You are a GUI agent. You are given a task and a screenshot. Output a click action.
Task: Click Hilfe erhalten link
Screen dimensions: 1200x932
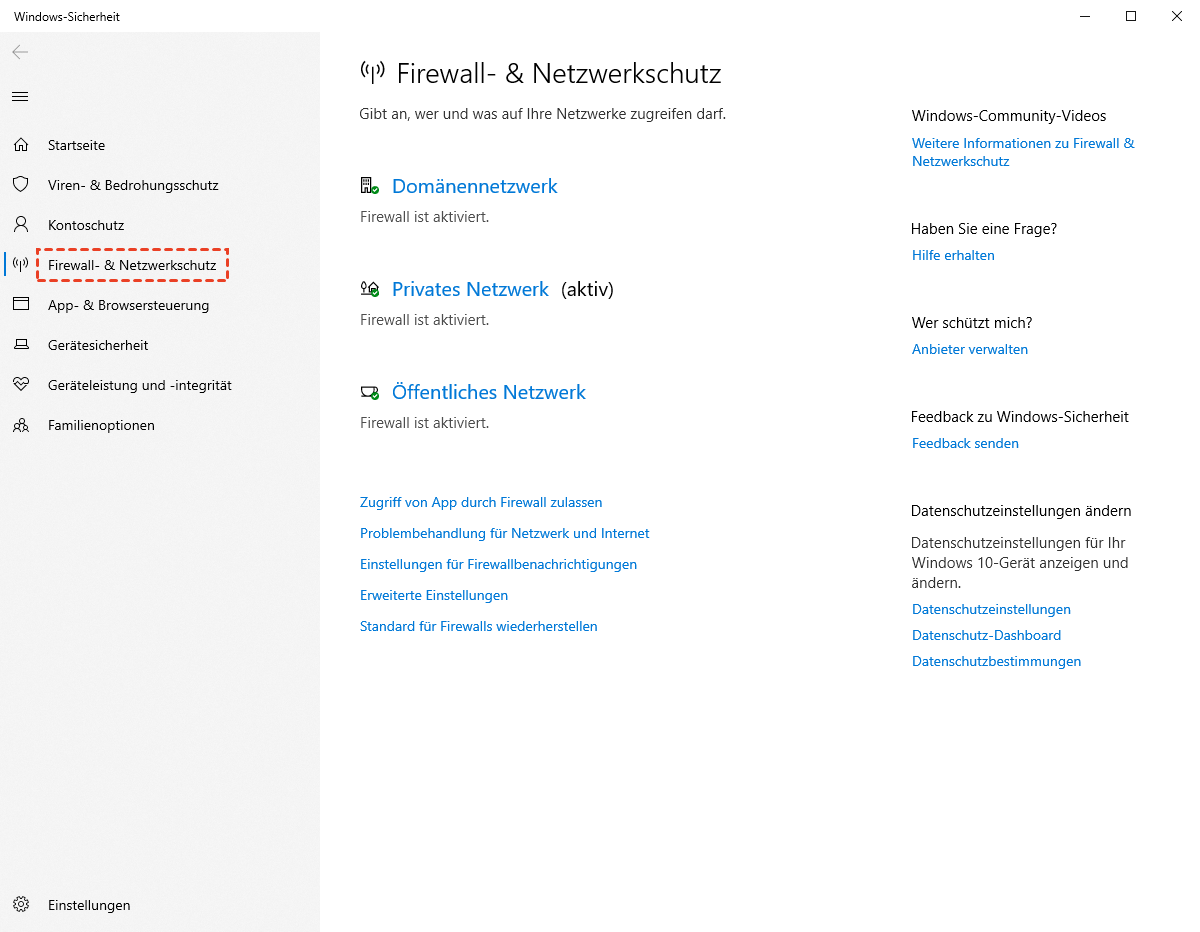click(x=953, y=255)
